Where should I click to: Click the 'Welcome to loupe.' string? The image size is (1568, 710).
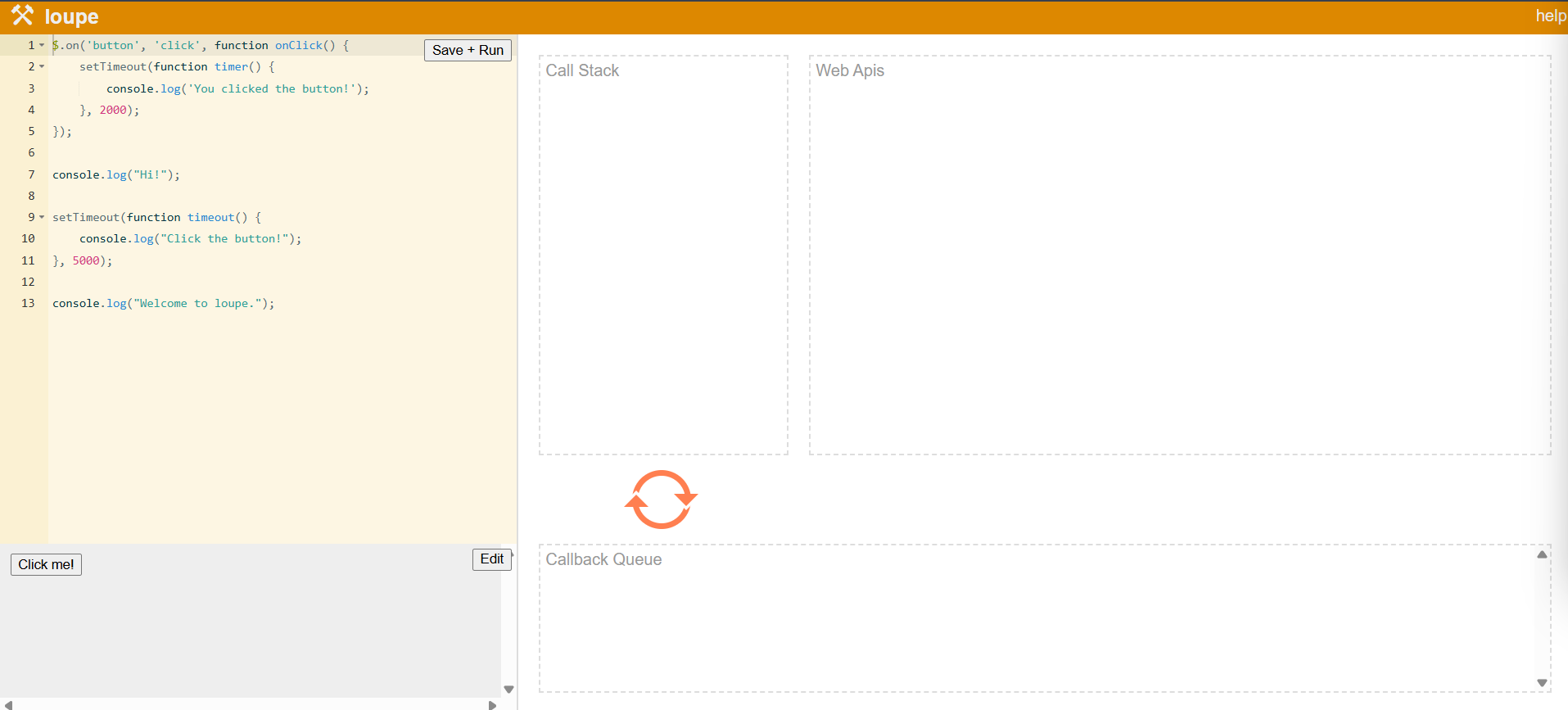click(198, 303)
